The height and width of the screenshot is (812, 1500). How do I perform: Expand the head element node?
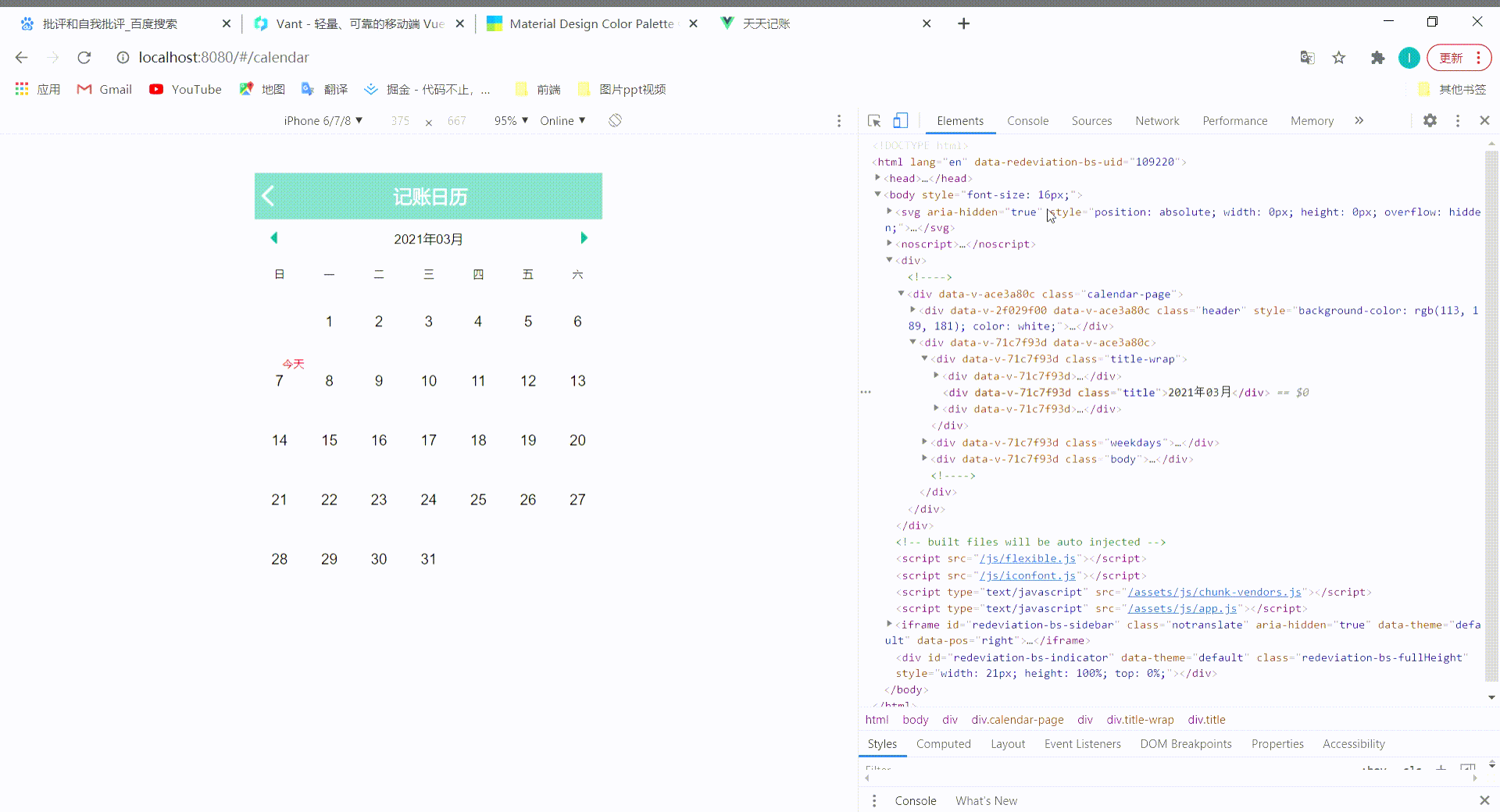click(878, 178)
